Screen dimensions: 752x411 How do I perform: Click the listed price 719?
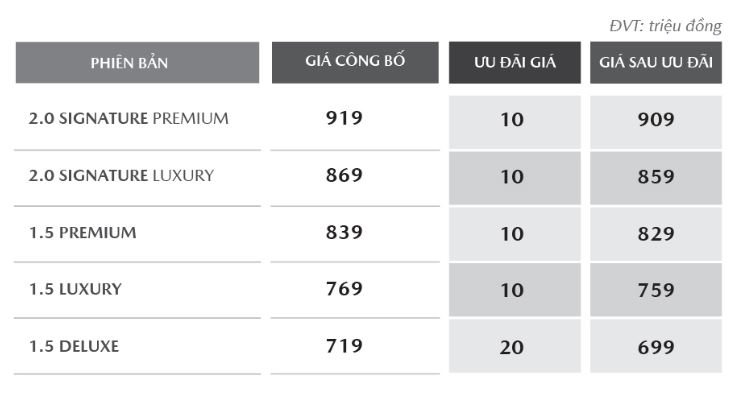click(344, 346)
